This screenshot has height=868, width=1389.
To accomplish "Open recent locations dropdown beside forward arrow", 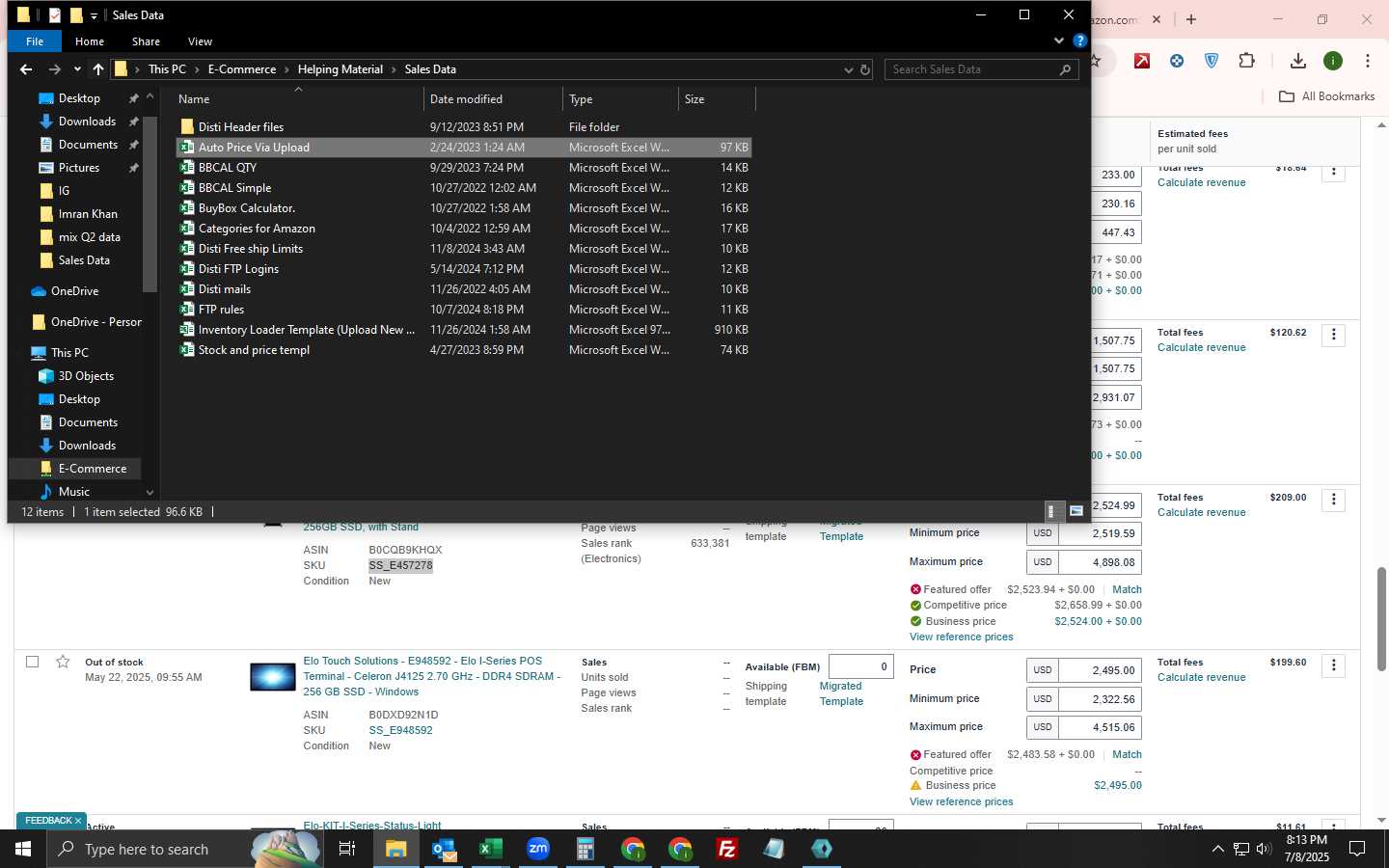I will [x=77, y=69].
